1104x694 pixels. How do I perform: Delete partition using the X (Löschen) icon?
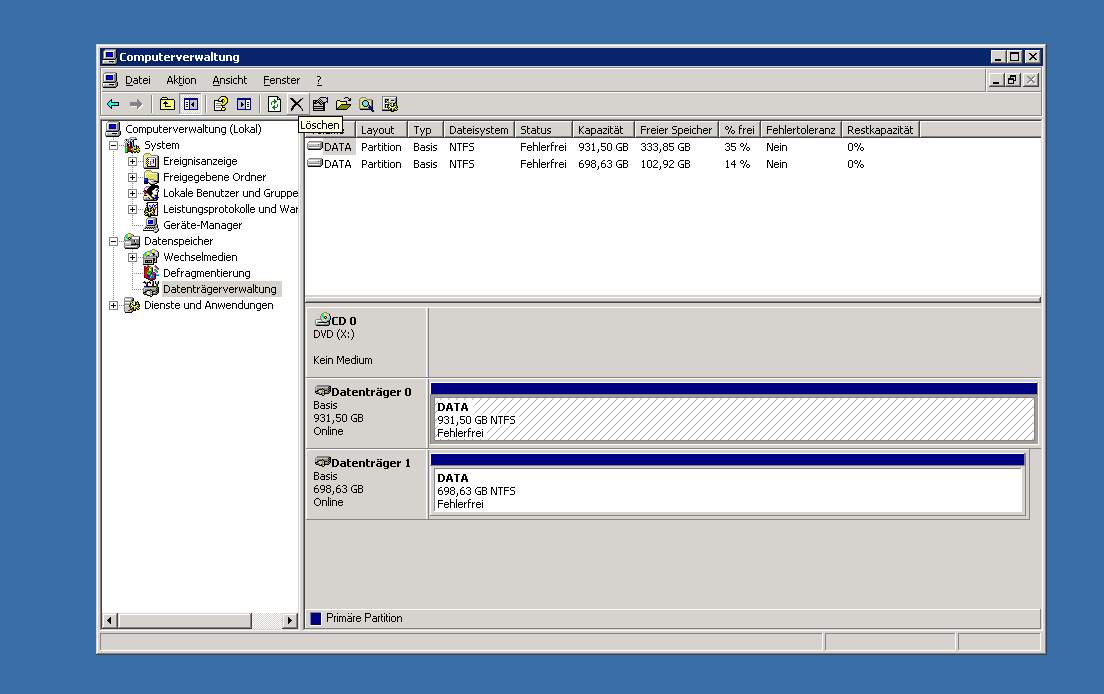point(296,104)
